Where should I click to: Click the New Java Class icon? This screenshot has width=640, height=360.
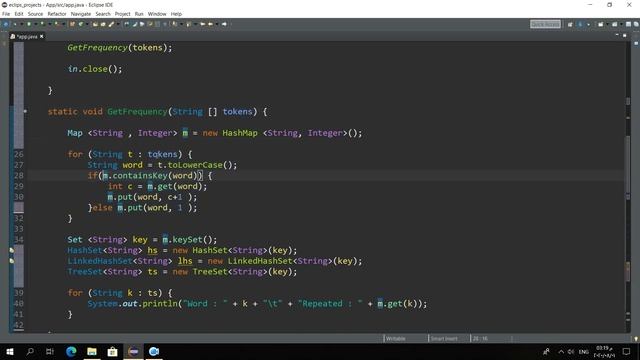(81, 24)
